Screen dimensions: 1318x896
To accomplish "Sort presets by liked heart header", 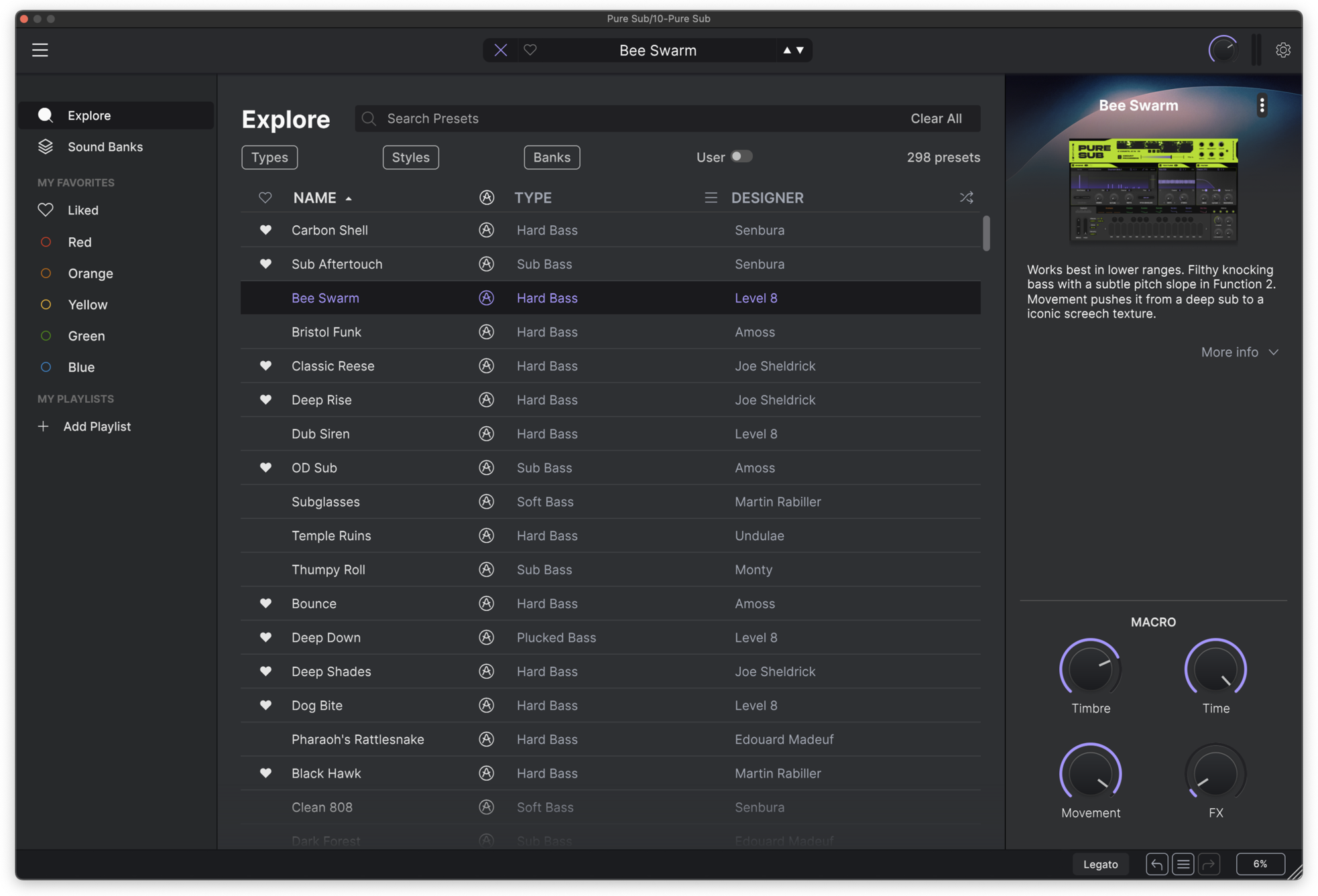I will [x=265, y=198].
